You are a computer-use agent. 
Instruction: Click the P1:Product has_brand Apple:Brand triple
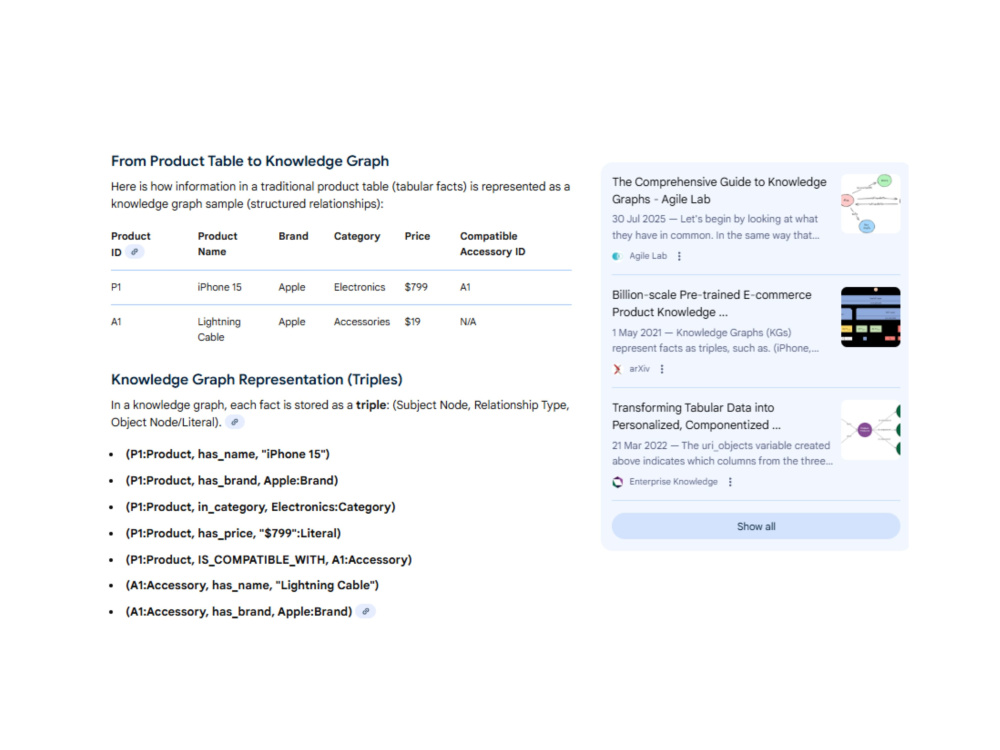232,480
